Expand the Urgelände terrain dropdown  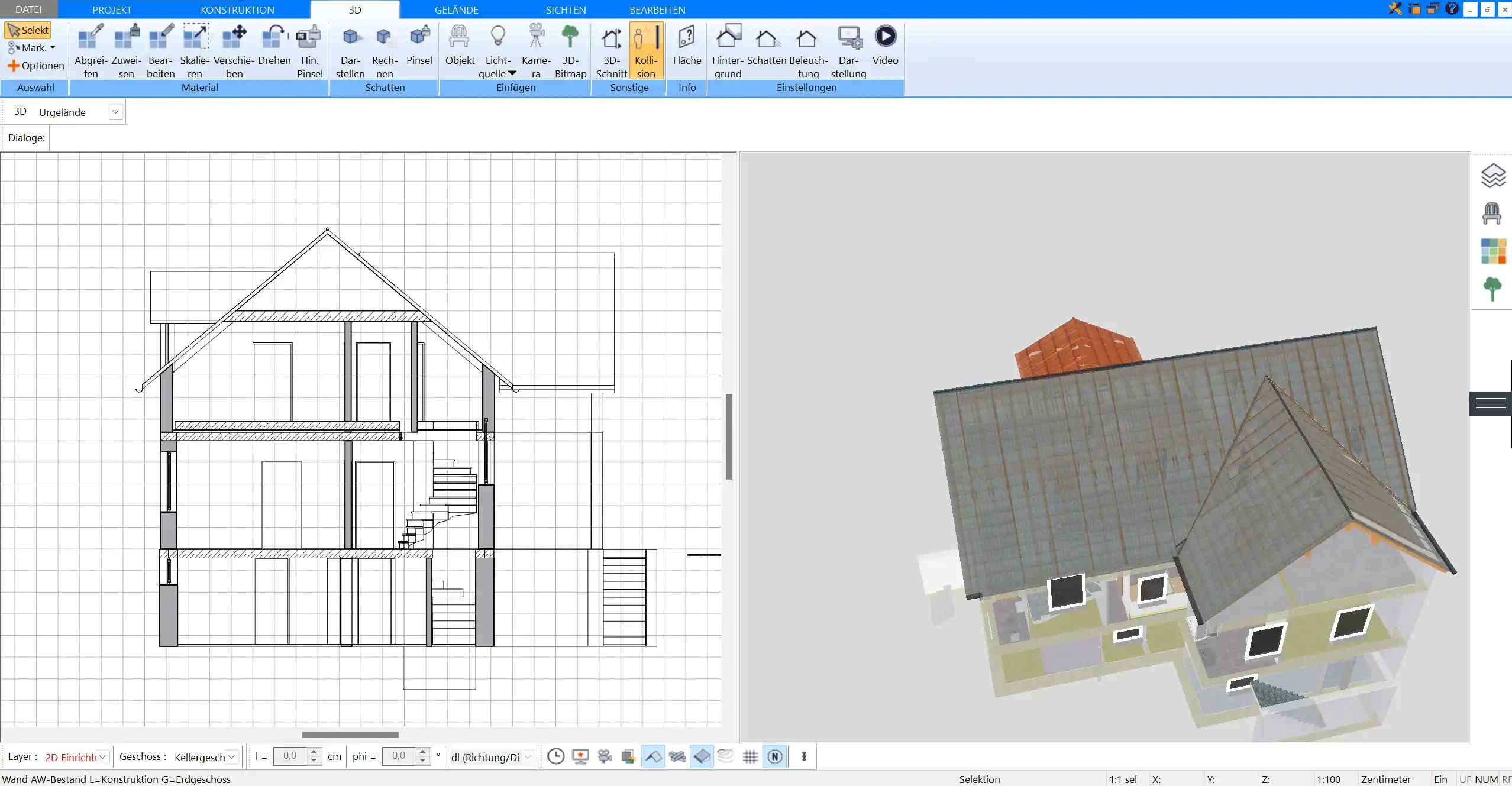click(115, 112)
